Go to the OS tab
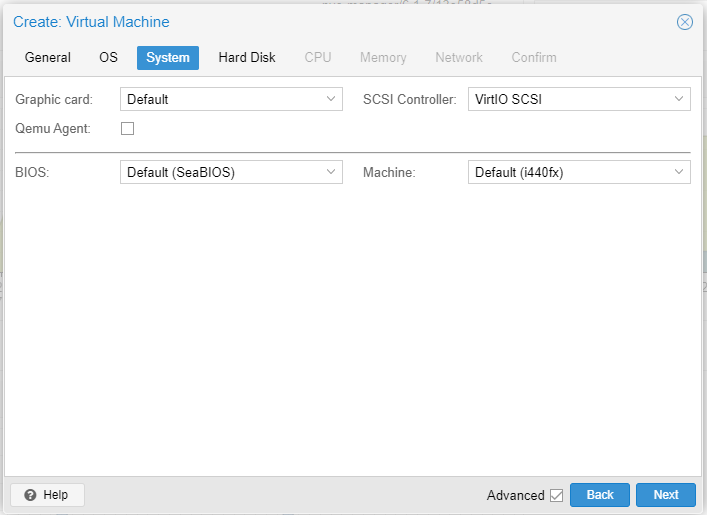707x515 pixels. pyautogui.click(x=108, y=58)
